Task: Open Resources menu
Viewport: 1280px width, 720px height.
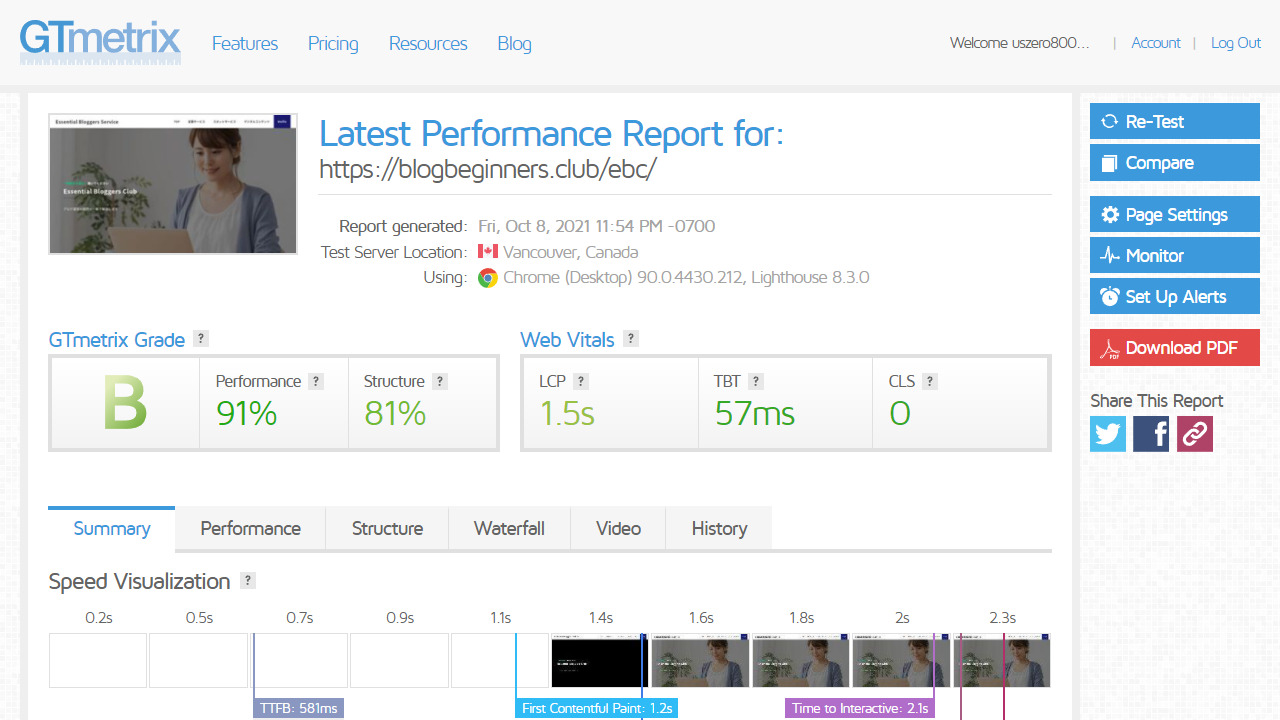Action: tap(428, 43)
